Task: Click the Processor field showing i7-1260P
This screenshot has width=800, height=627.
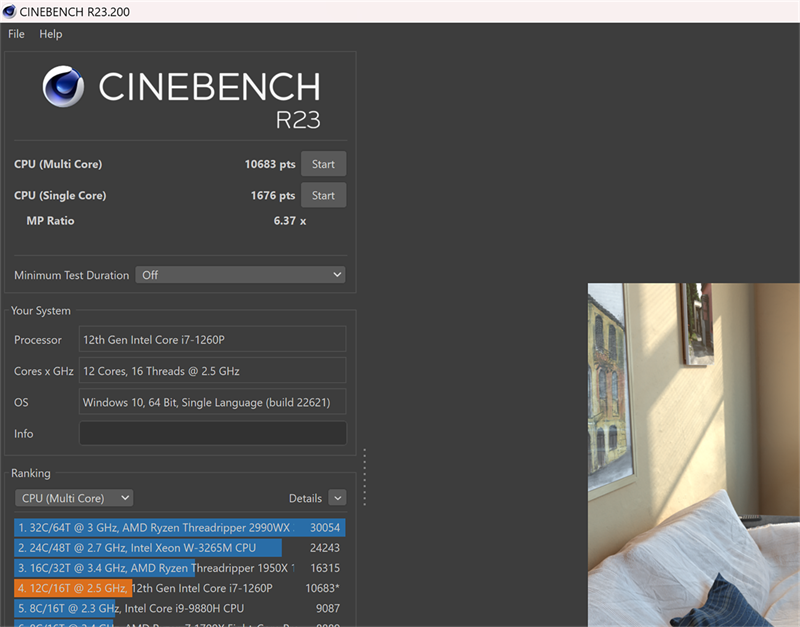Action: pos(213,340)
